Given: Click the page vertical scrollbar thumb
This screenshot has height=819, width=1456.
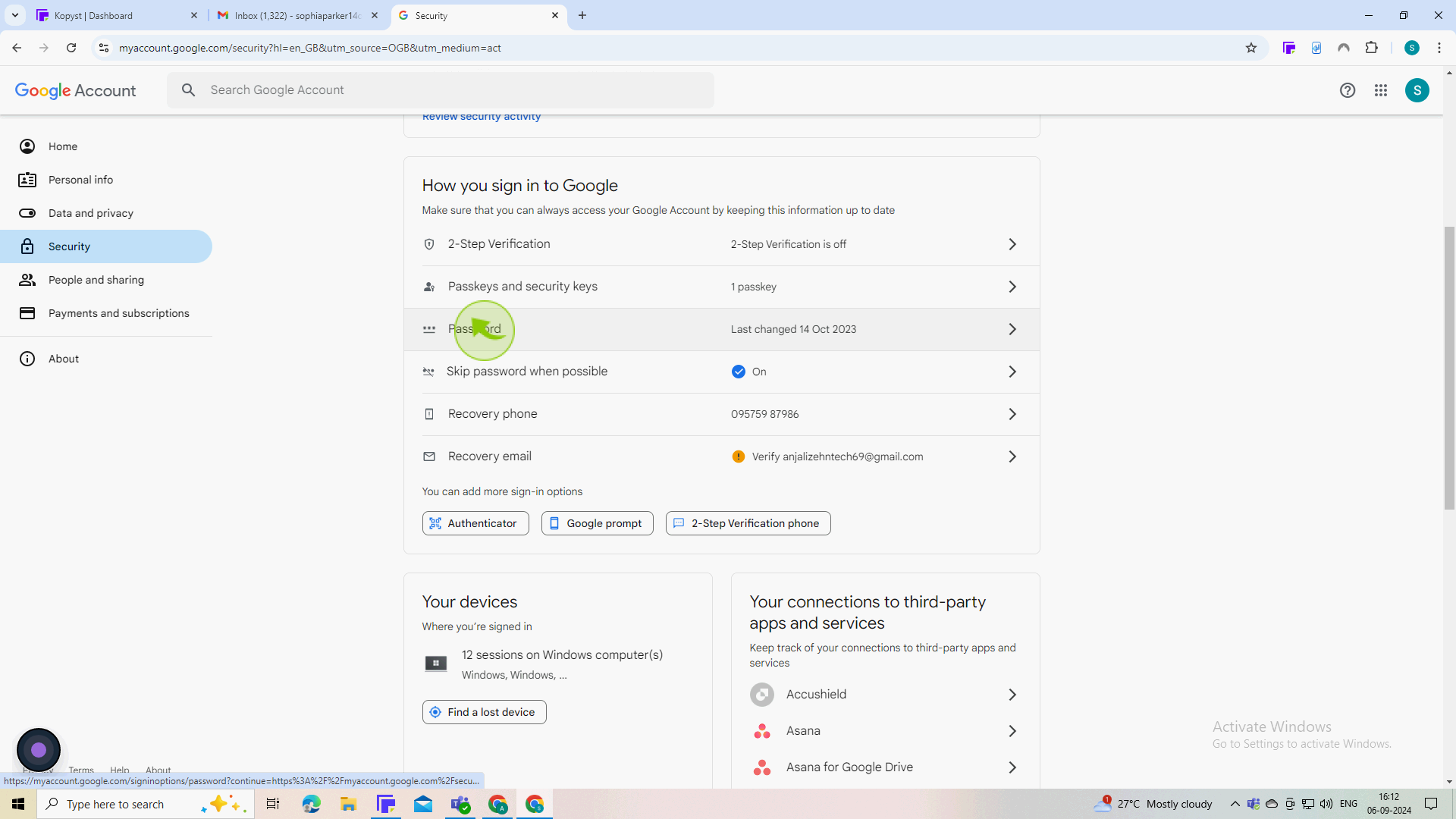Looking at the screenshot, I should click(x=1449, y=368).
